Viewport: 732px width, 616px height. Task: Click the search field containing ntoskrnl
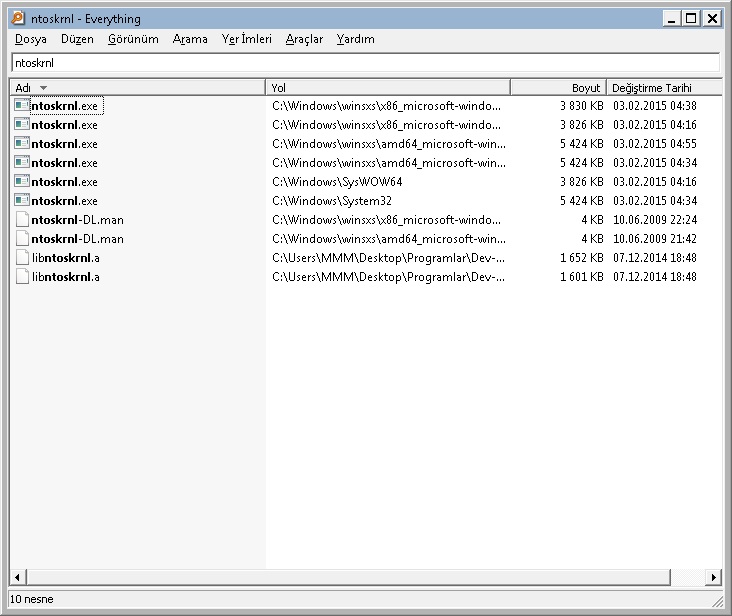(365, 63)
